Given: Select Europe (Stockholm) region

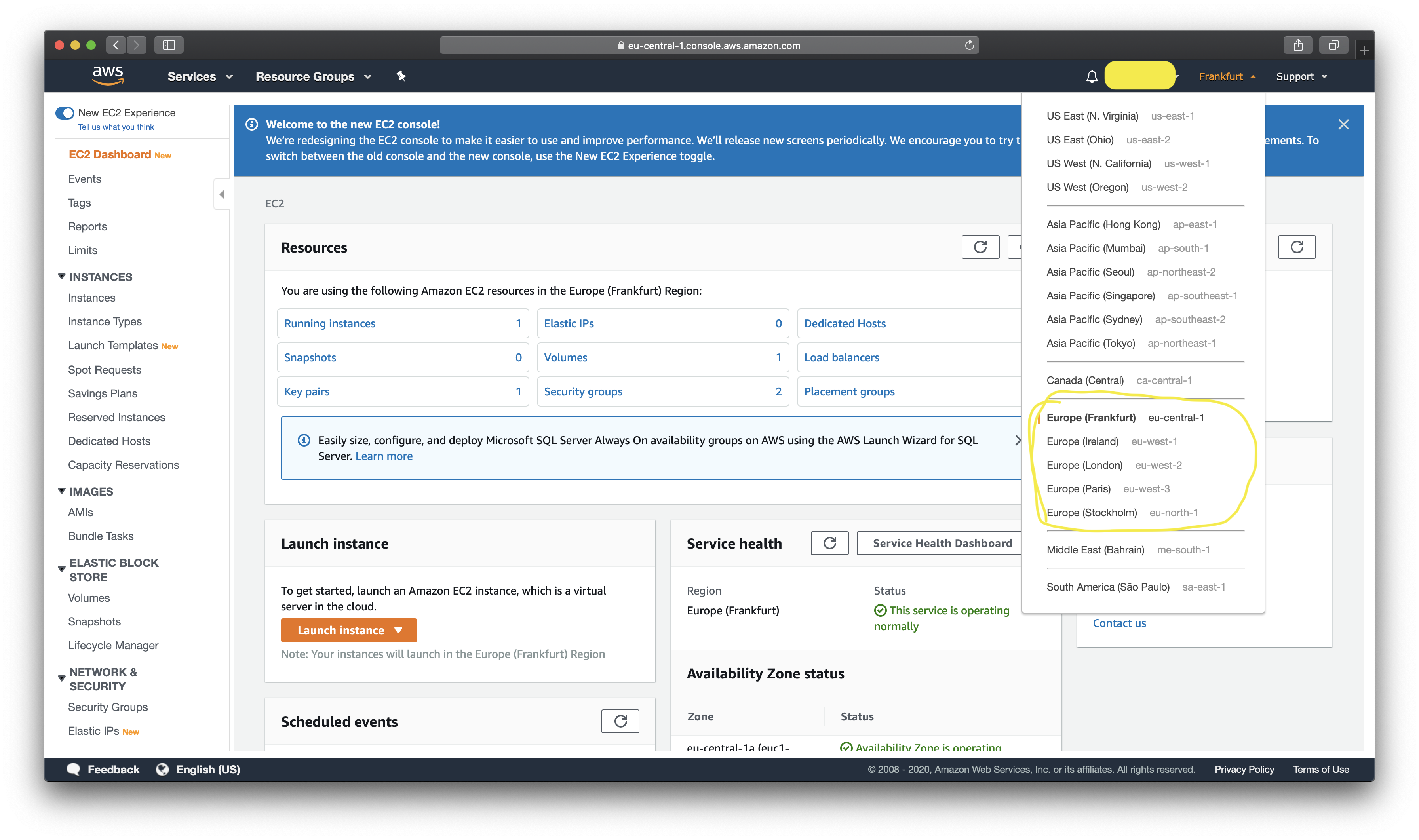Looking at the screenshot, I should tap(1122, 513).
